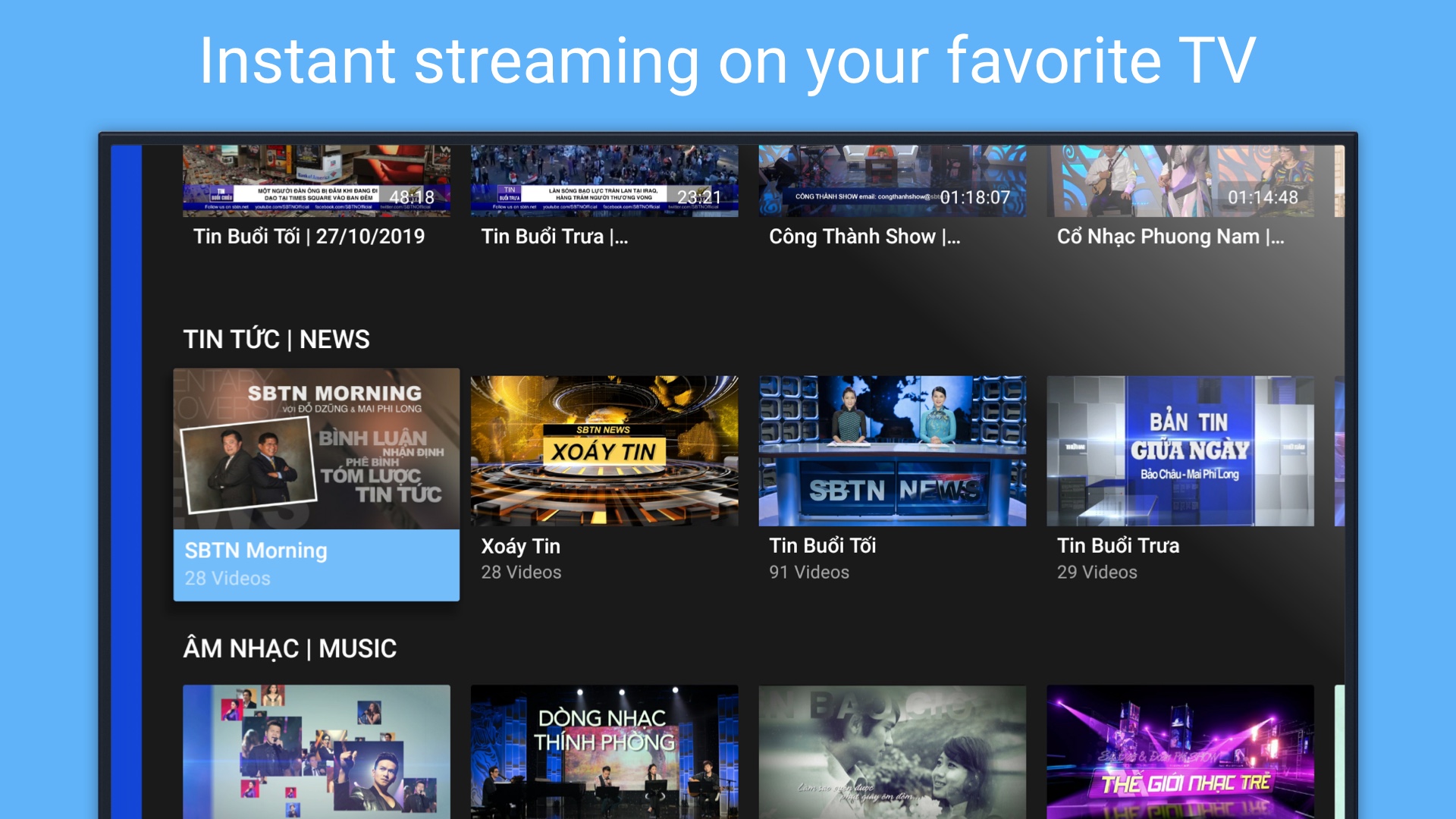Open Bản Tin Giữa Ngày playlist thumbnail
Screen dimensions: 1456x819
point(1180,450)
